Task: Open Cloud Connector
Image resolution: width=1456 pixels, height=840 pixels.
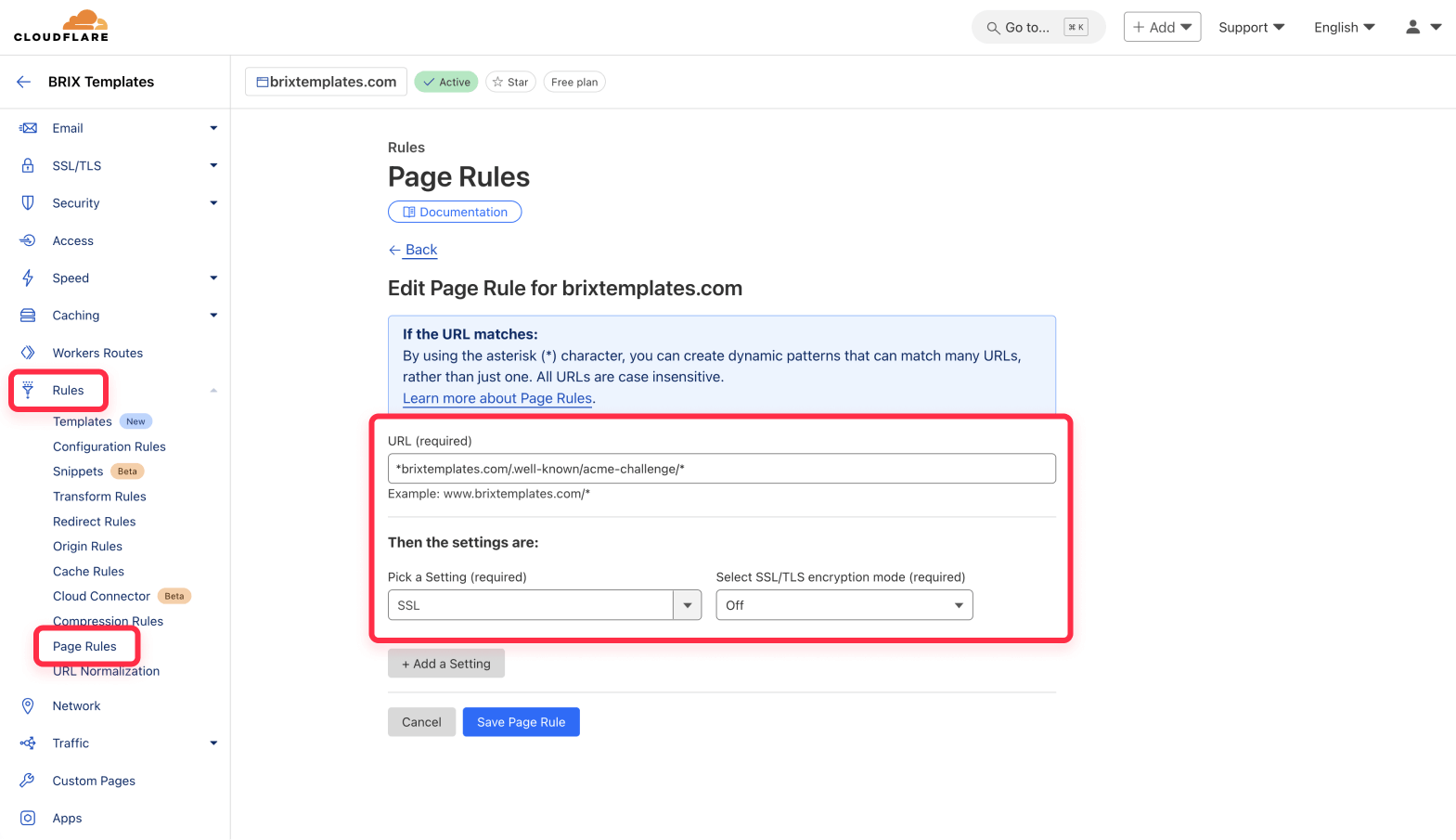Action: point(101,596)
